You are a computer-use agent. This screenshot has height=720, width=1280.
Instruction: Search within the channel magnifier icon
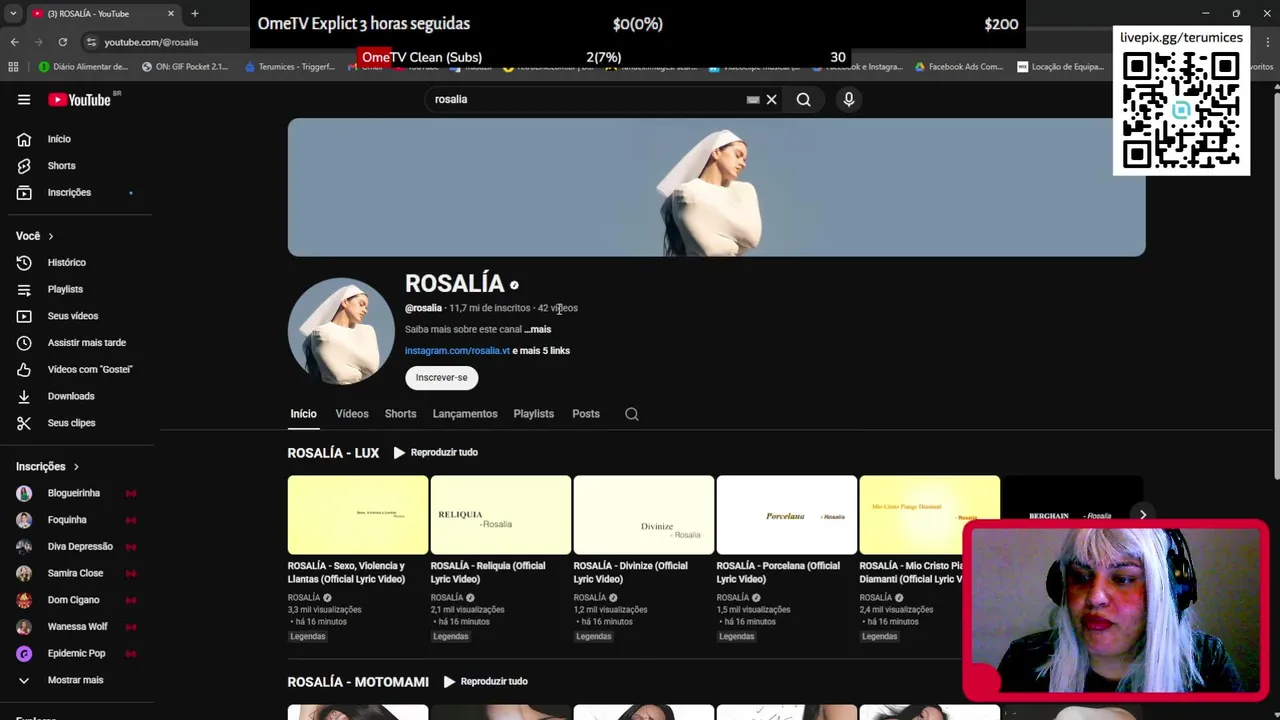[632, 414]
